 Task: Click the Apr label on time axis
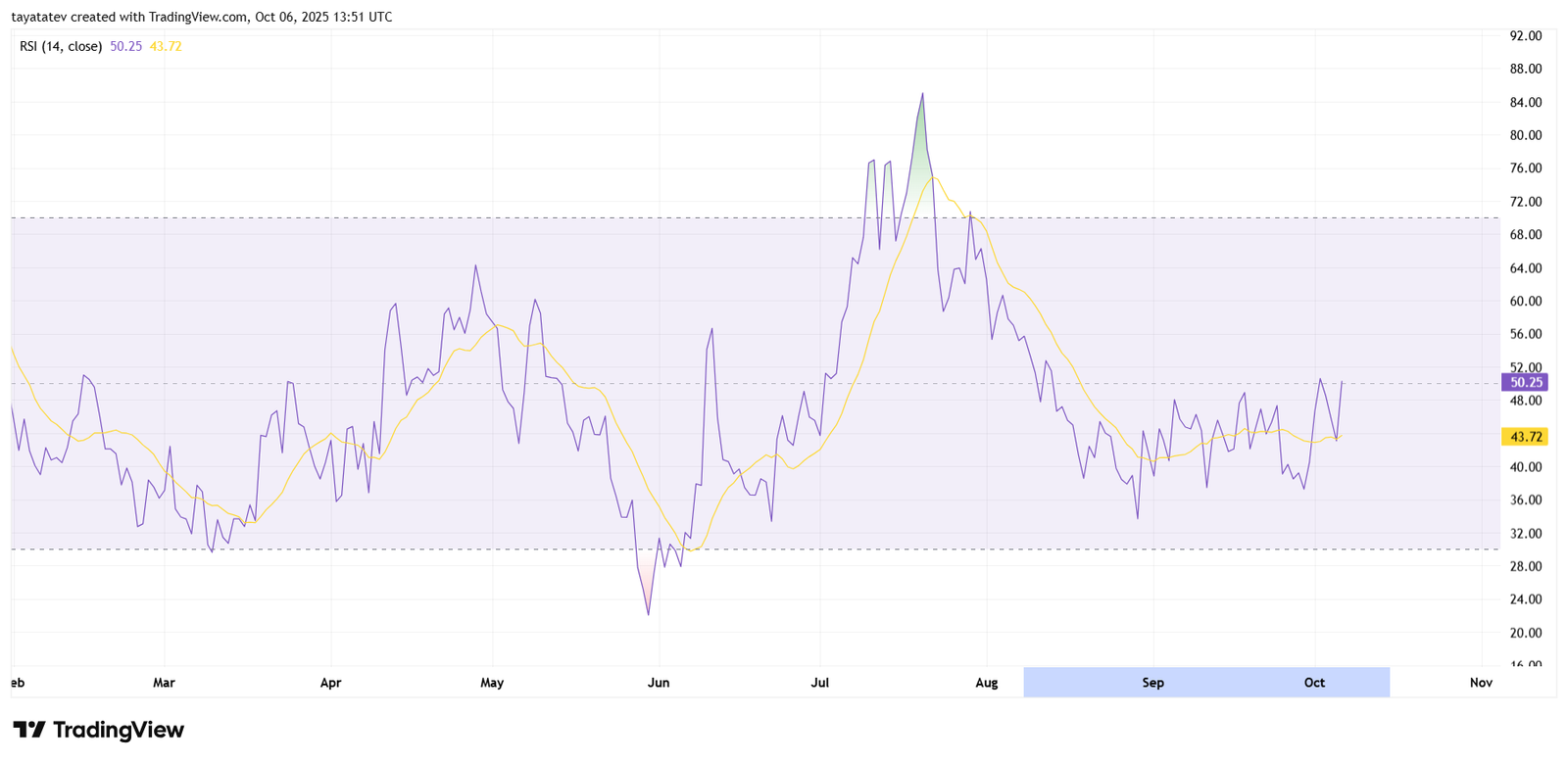[x=330, y=683]
